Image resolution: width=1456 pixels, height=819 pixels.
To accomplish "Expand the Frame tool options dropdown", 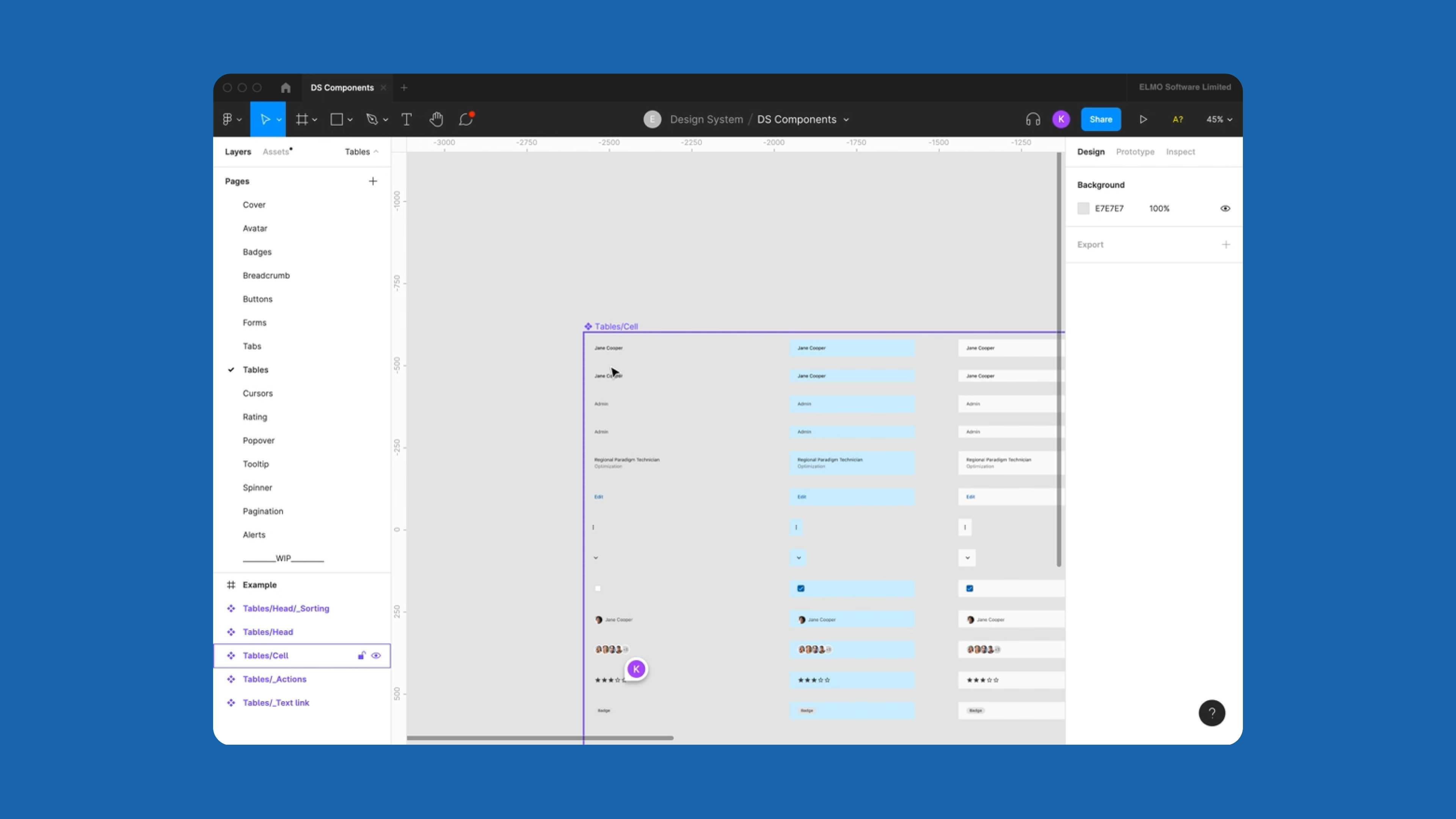I will click(315, 120).
